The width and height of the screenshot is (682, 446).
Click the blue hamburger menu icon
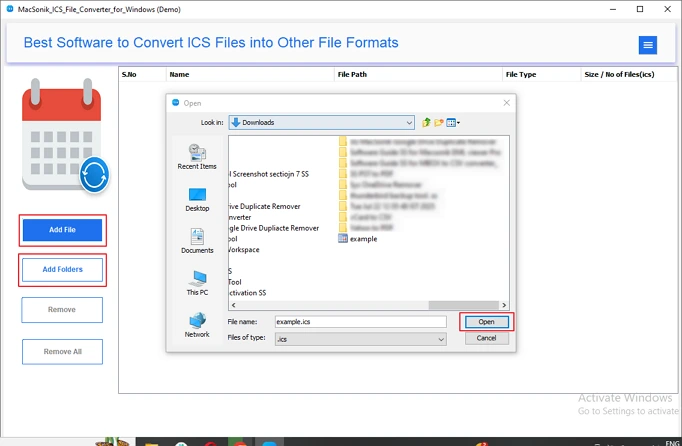click(x=648, y=45)
